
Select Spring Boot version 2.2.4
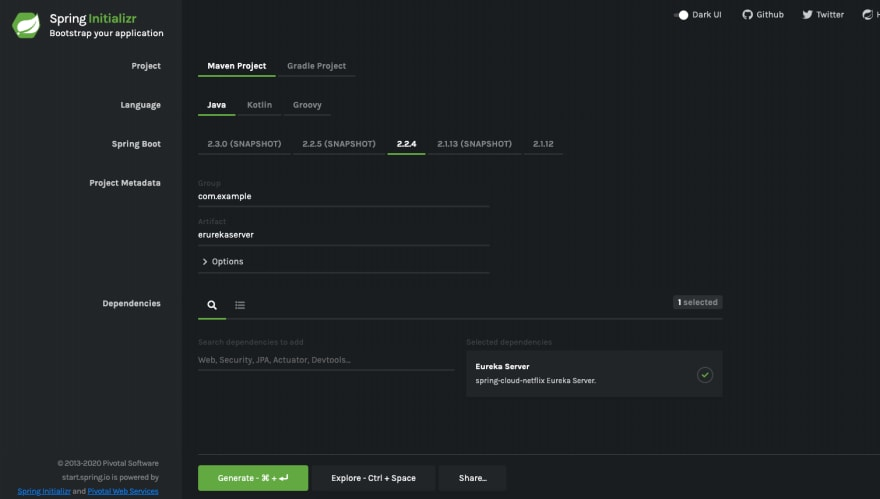406,144
